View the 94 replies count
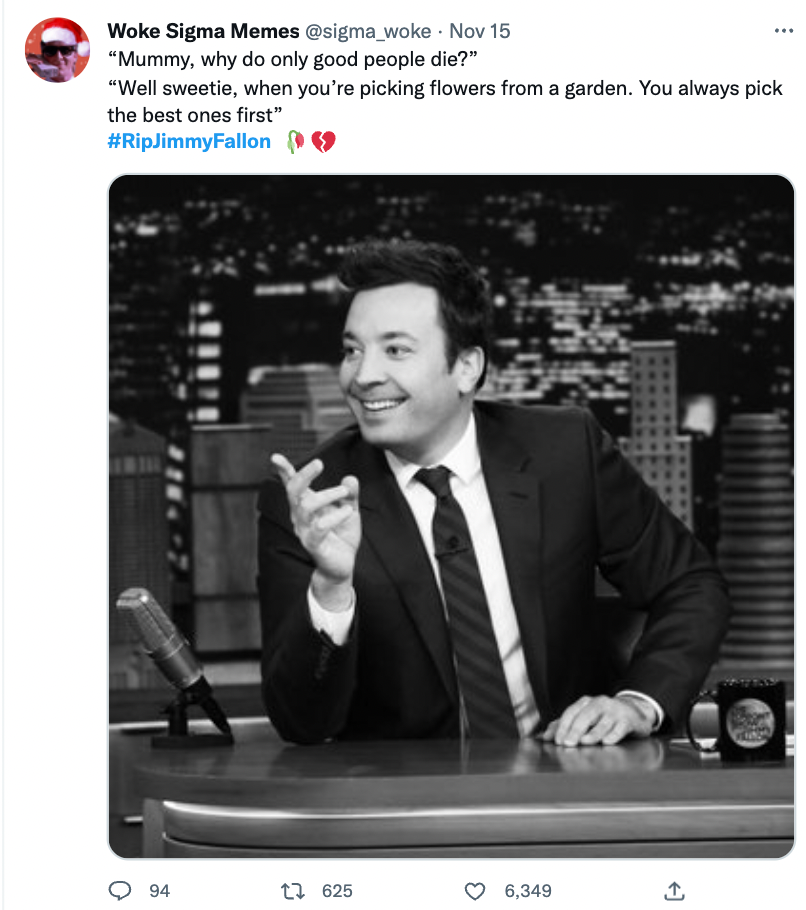The image size is (806, 910). [160, 891]
